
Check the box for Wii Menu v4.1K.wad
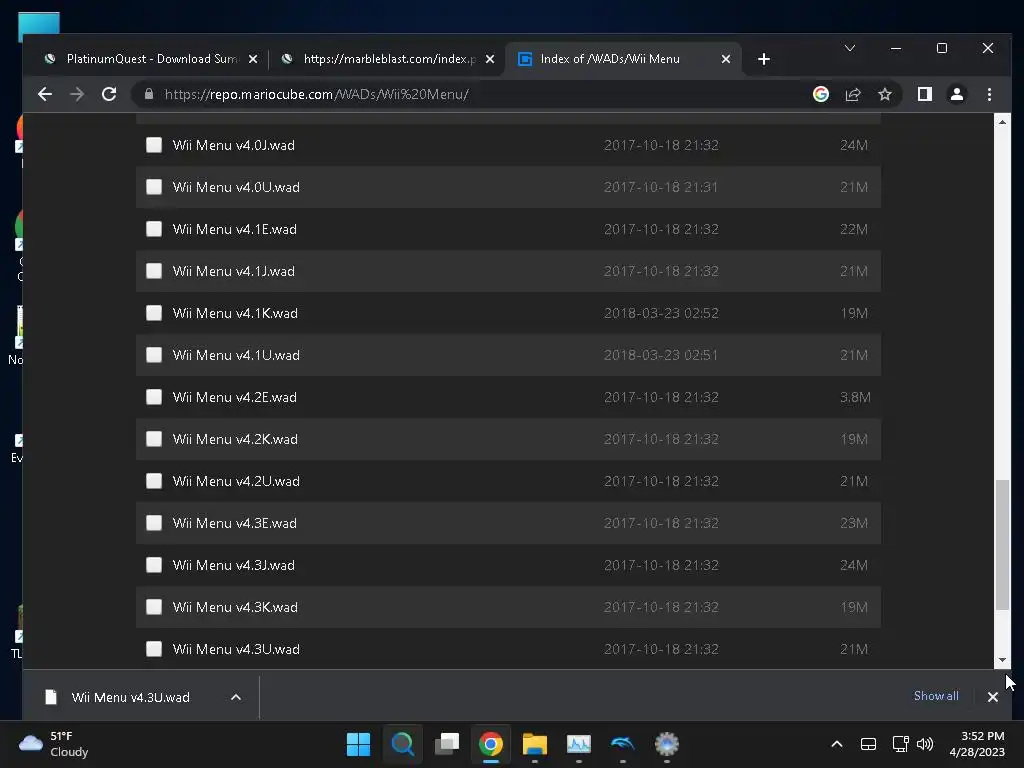[154, 313]
